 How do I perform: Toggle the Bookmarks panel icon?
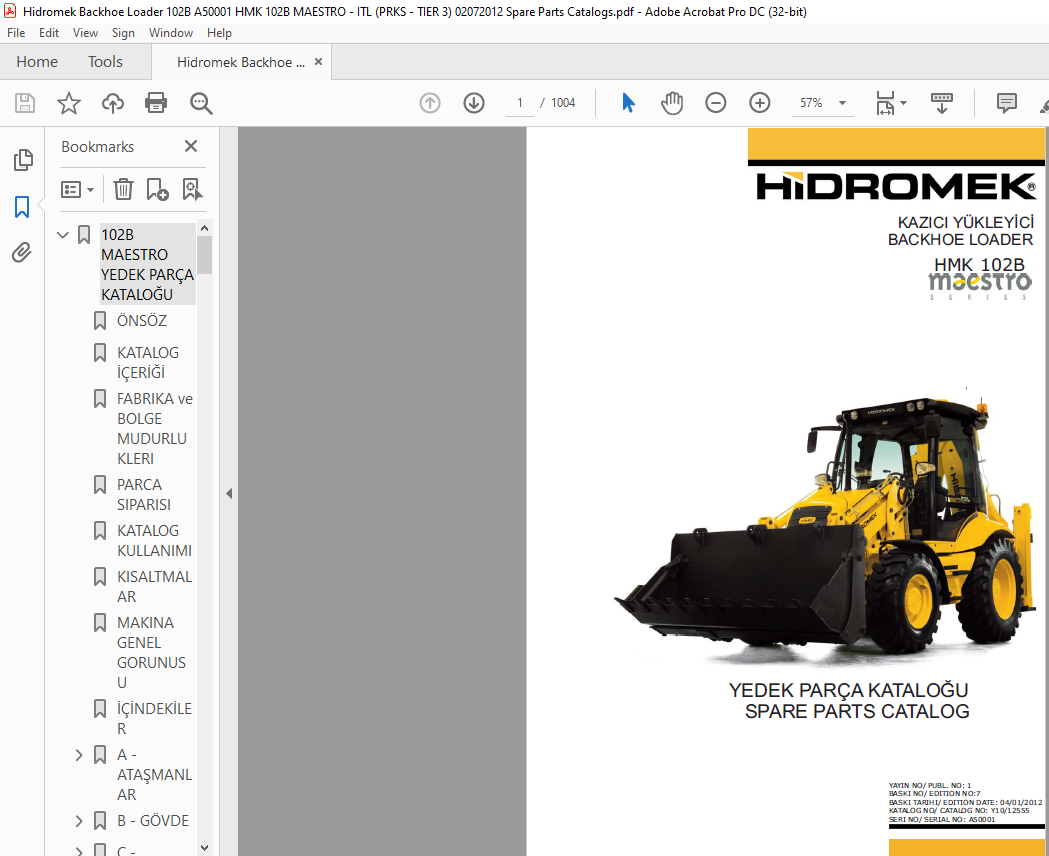click(22, 207)
